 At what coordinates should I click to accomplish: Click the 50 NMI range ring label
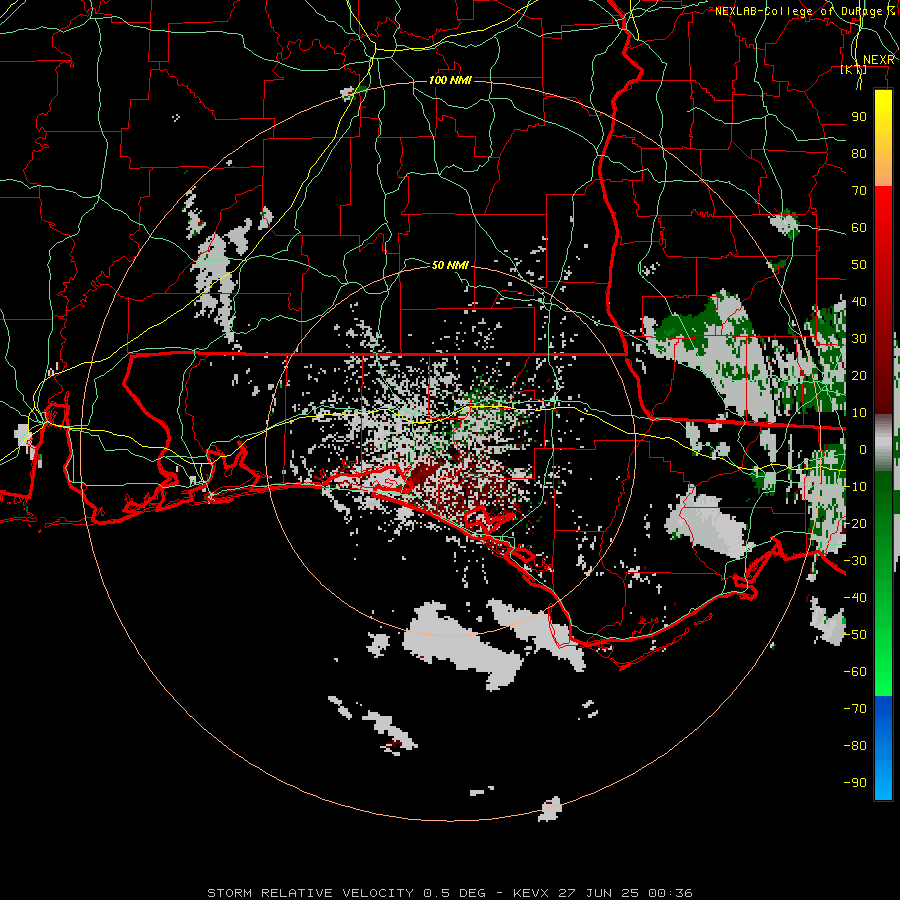click(x=450, y=265)
